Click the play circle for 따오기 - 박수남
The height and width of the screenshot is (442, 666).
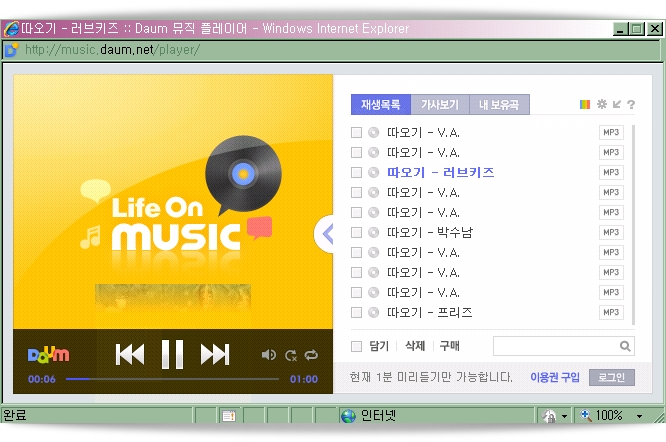373,233
